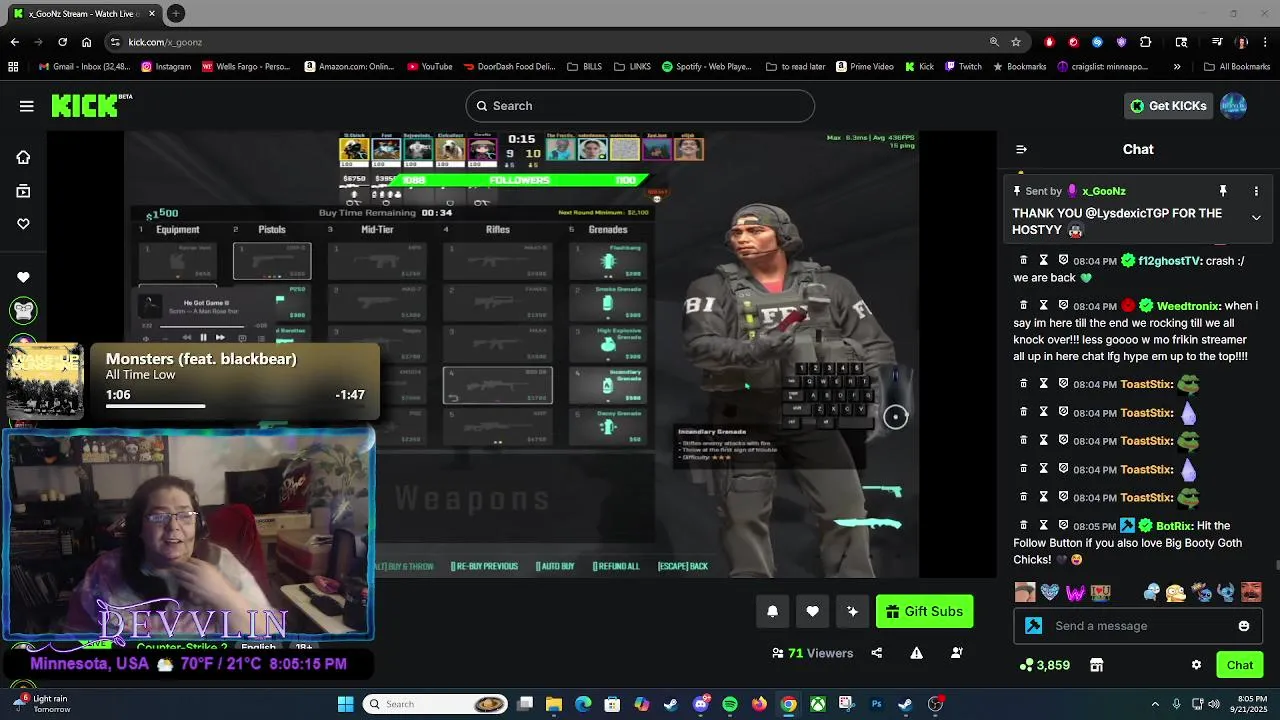Open a new browser tab
The image size is (1280, 720).
pos(176,13)
